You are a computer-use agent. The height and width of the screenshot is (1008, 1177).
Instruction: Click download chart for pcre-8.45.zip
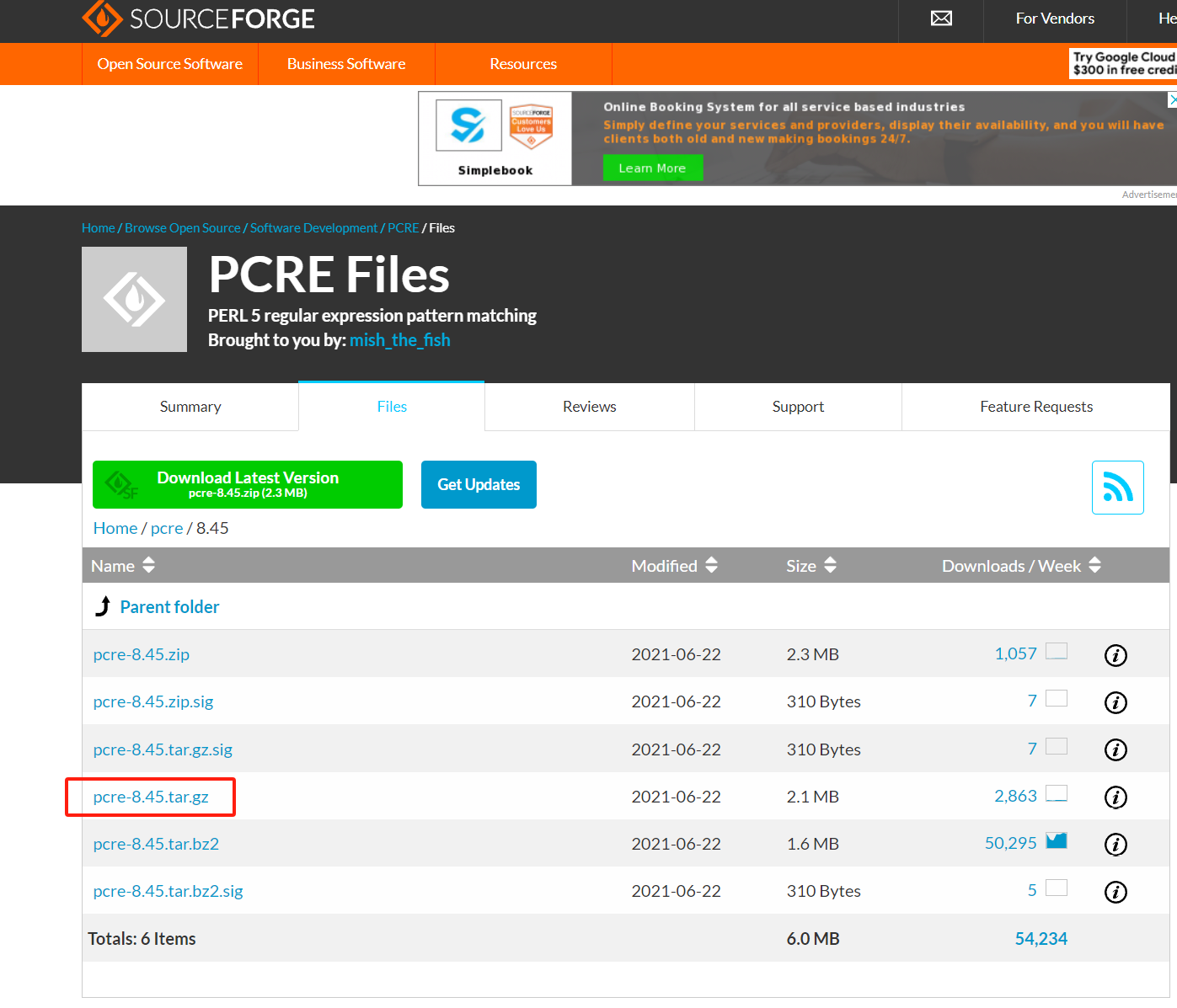[x=1057, y=651]
